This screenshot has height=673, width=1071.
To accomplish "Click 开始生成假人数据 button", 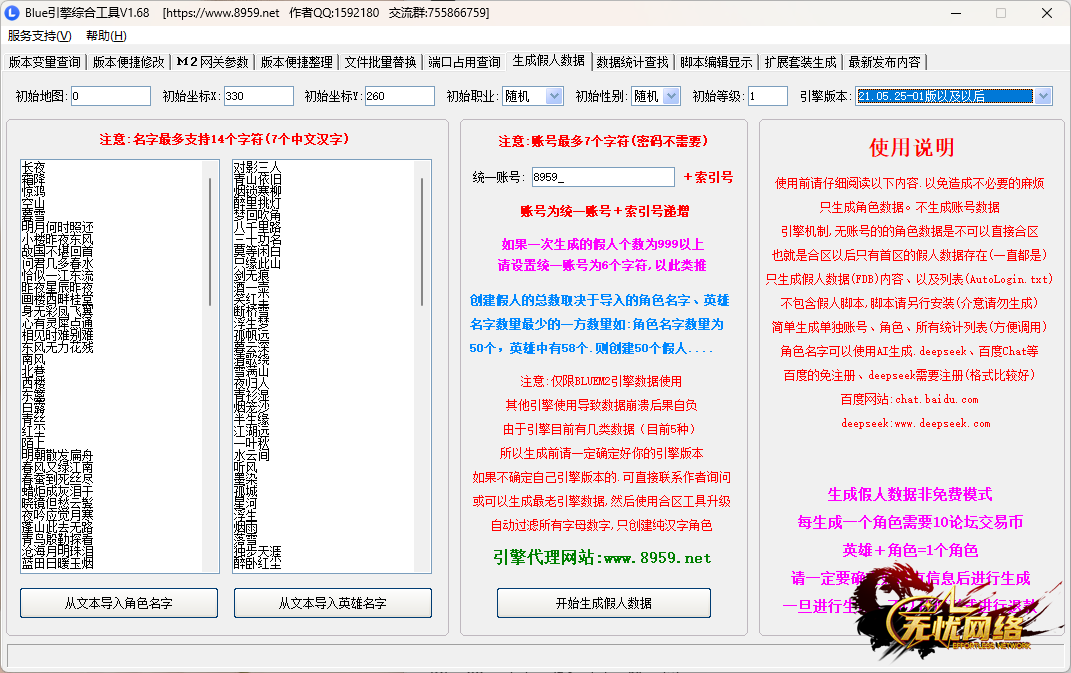I will (604, 603).
